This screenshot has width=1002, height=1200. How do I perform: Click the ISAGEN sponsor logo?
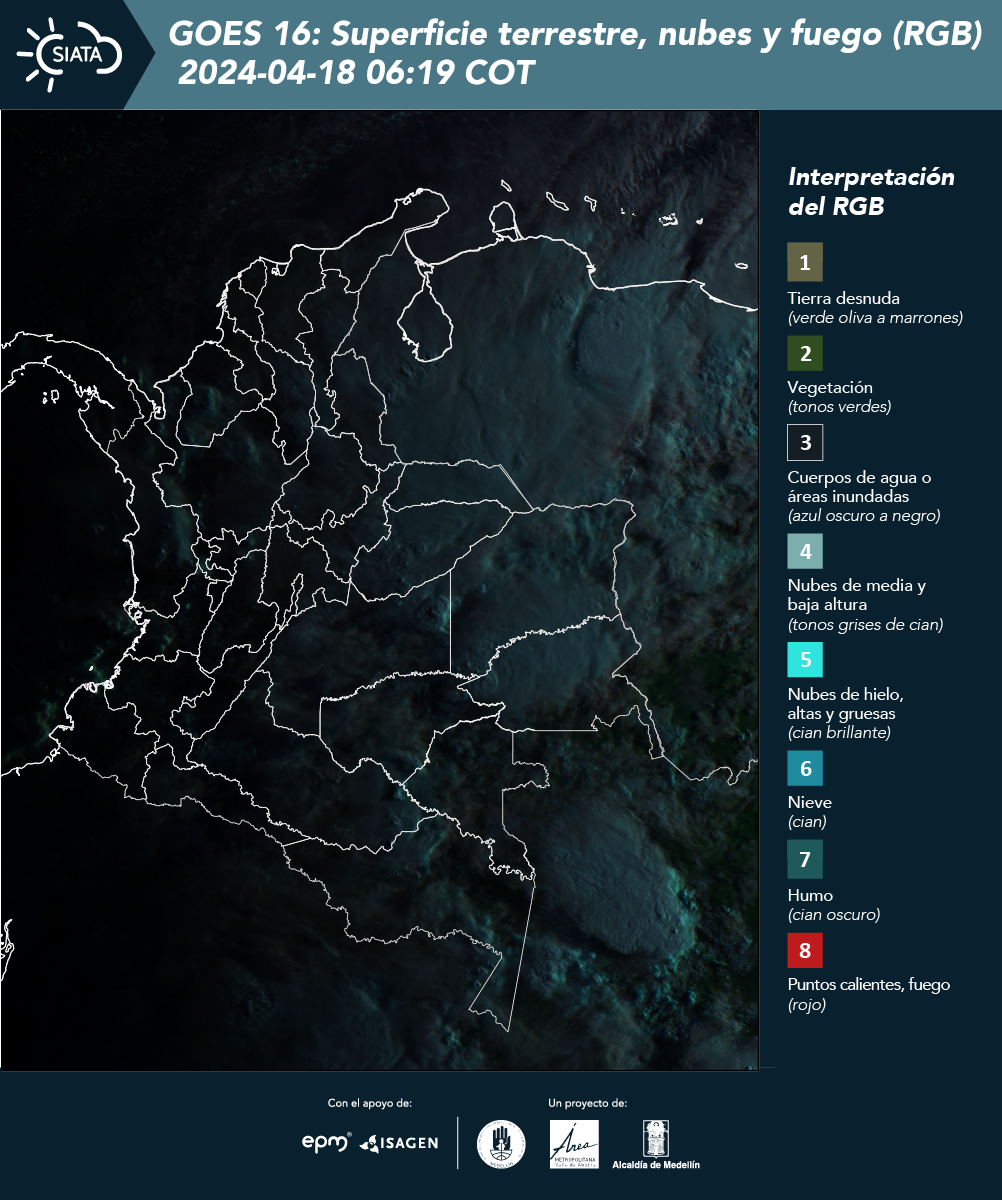point(398,1142)
